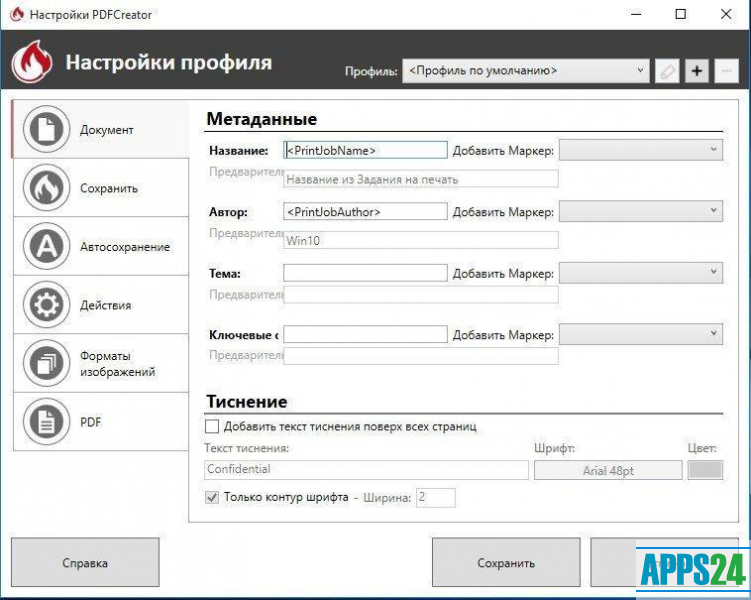This screenshot has height=600, width=751.
Task: Close the Настройки PDFCreator window
Action: pos(726,14)
